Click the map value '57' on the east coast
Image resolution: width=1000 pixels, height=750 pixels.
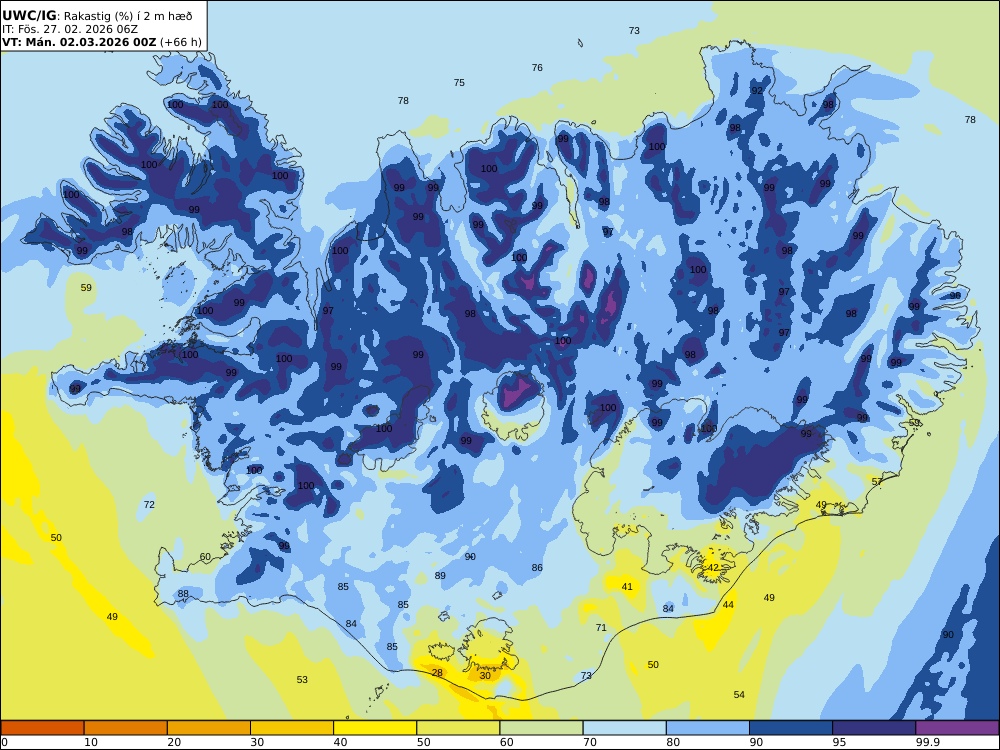click(877, 482)
